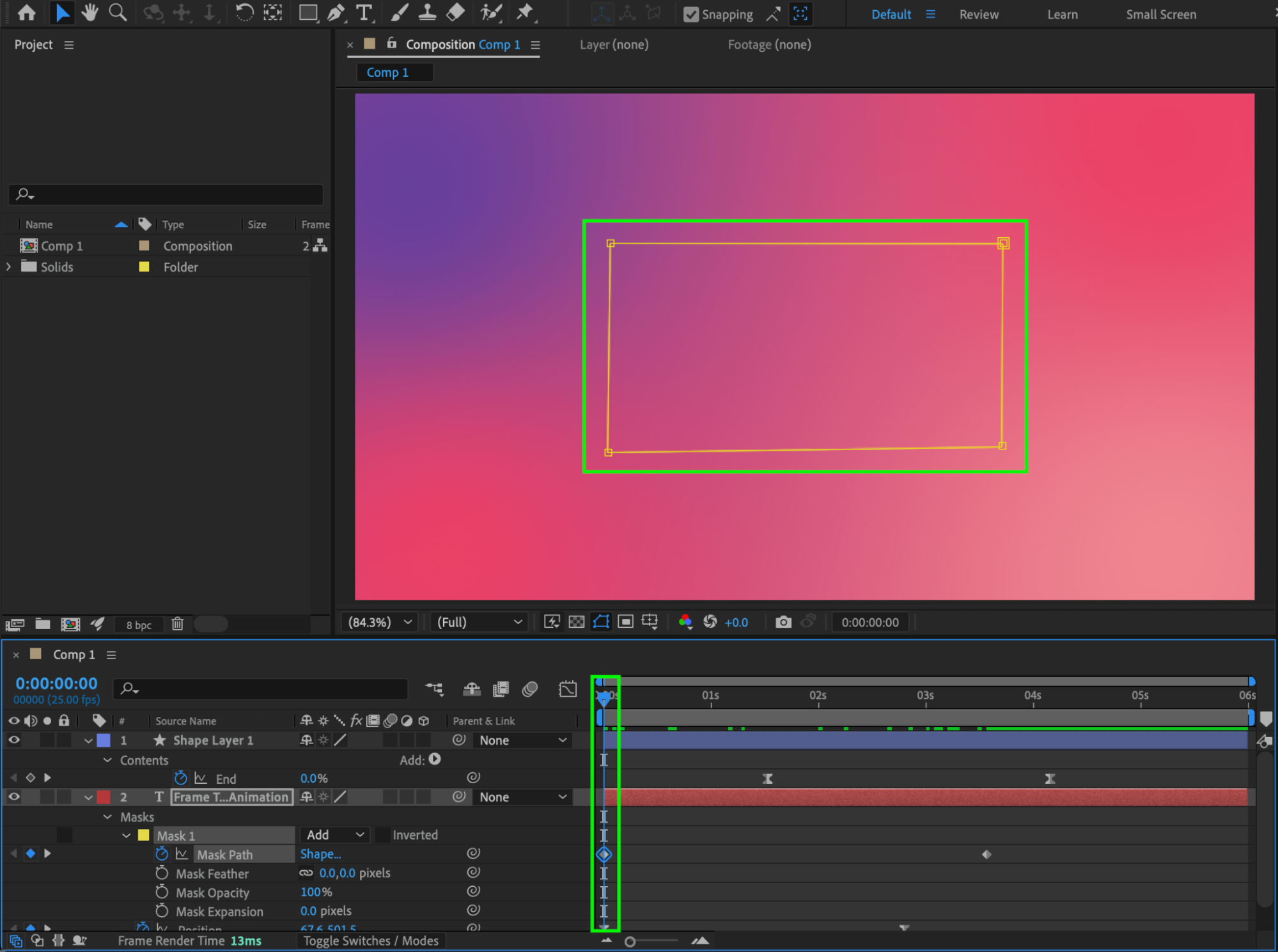The height and width of the screenshot is (952, 1278).
Task: Switch to the Learn workspace tab
Action: coord(1062,14)
